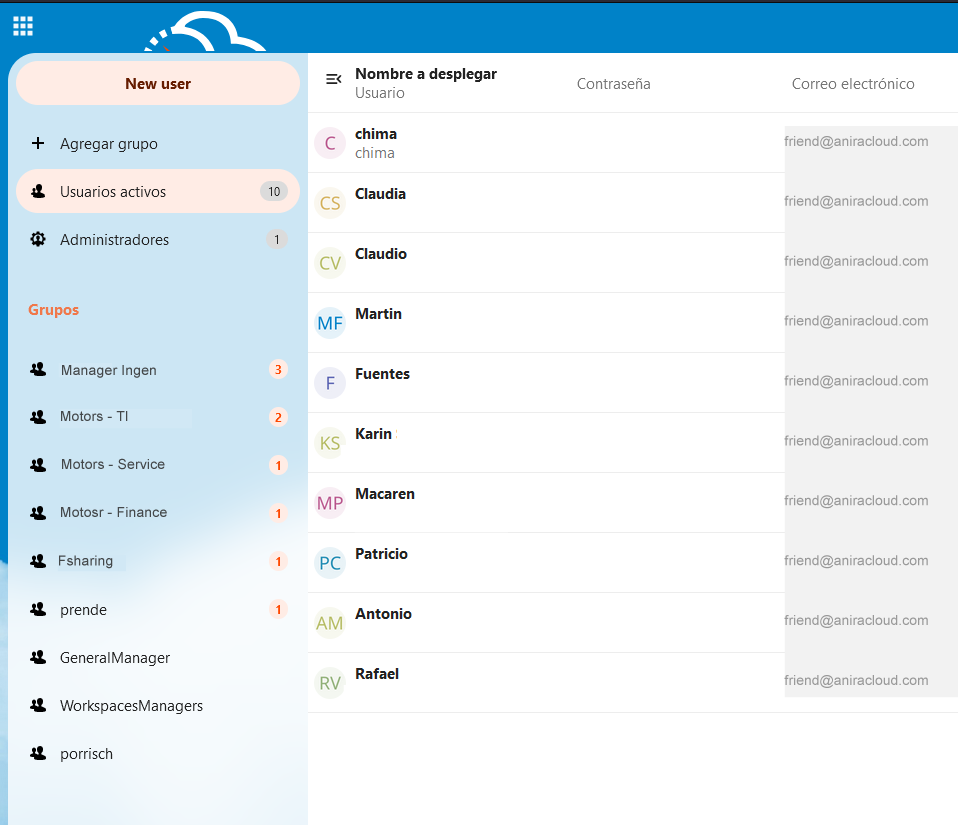Screen dimensions: 958x825
Task: Click the group icon beside Manager Ingen
Action: (38, 369)
